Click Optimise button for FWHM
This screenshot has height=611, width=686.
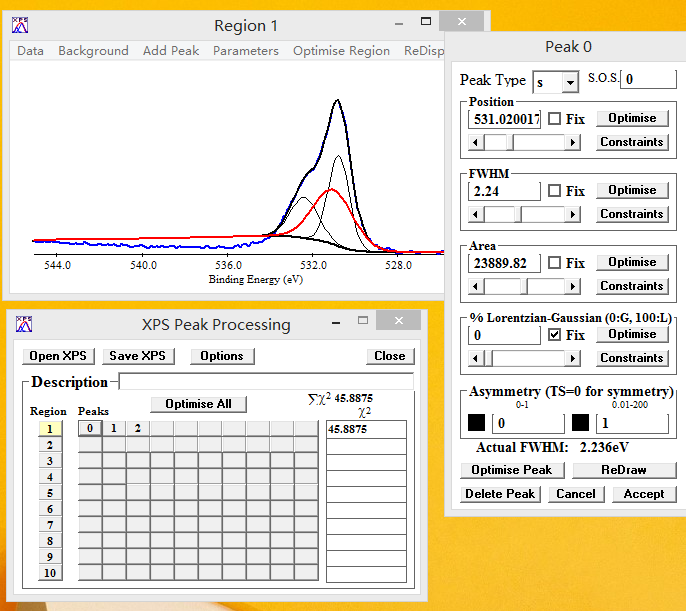point(632,190)
